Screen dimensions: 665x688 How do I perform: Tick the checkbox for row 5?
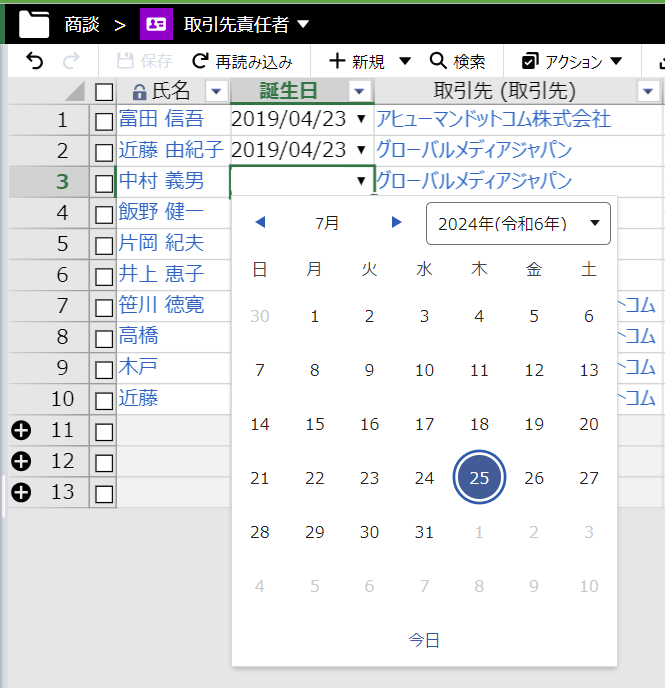tap(103, 245)
